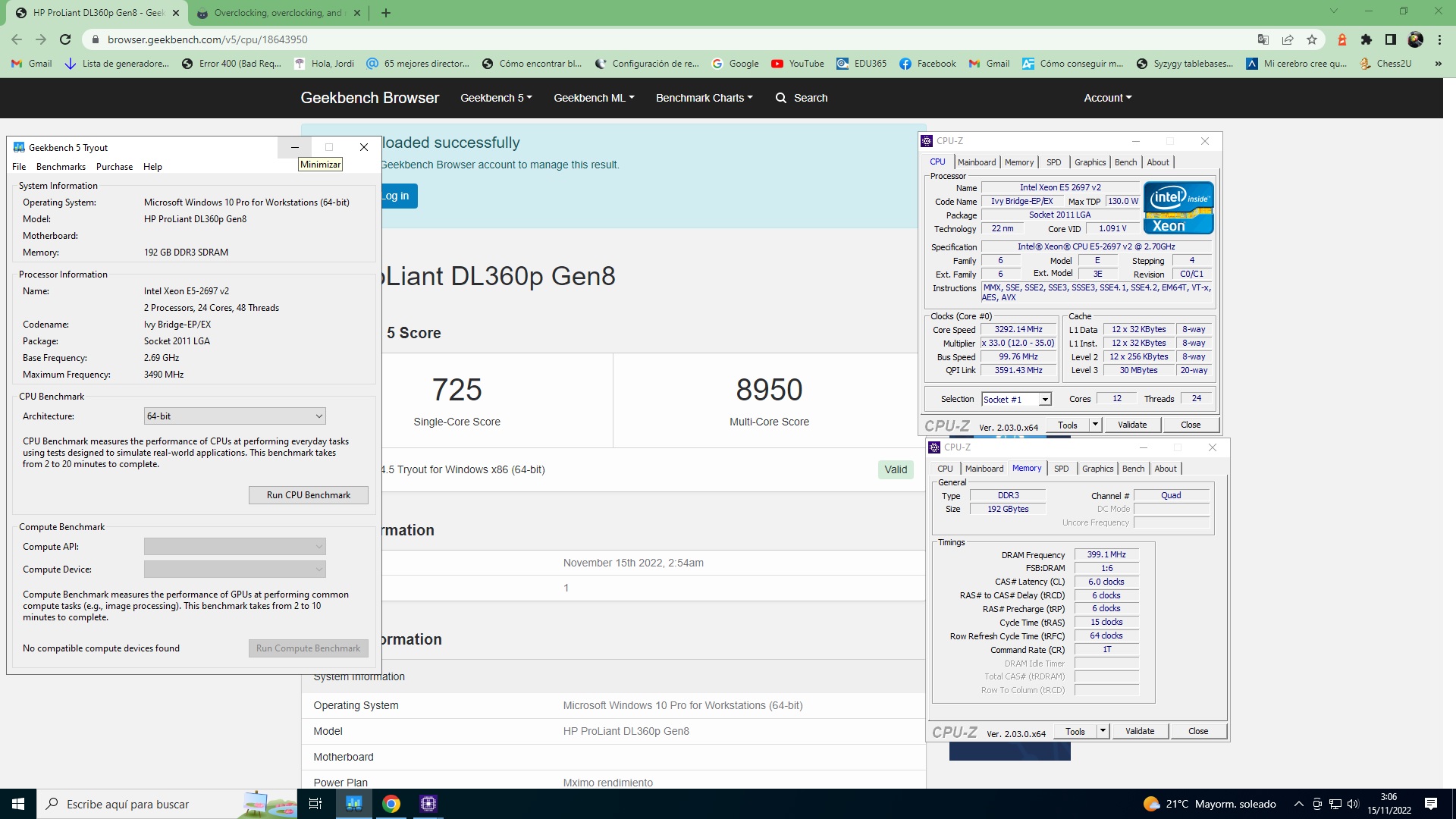The image size is (1456, 819).
Task: Click the DRAM Frequency 399.1 MHz value
Action: click(1106, 554)
